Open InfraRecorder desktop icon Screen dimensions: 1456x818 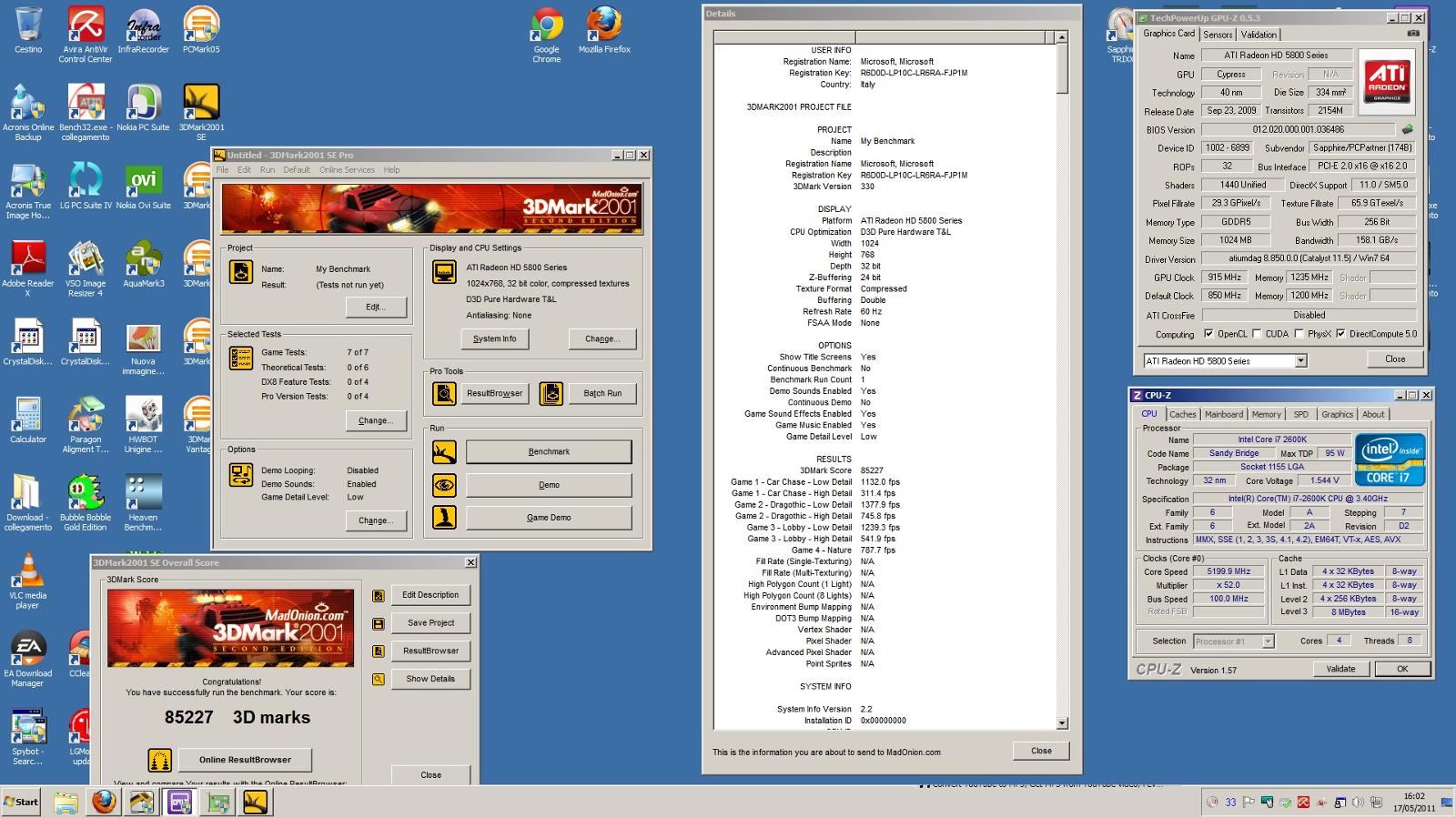click(x=143, y=31)
